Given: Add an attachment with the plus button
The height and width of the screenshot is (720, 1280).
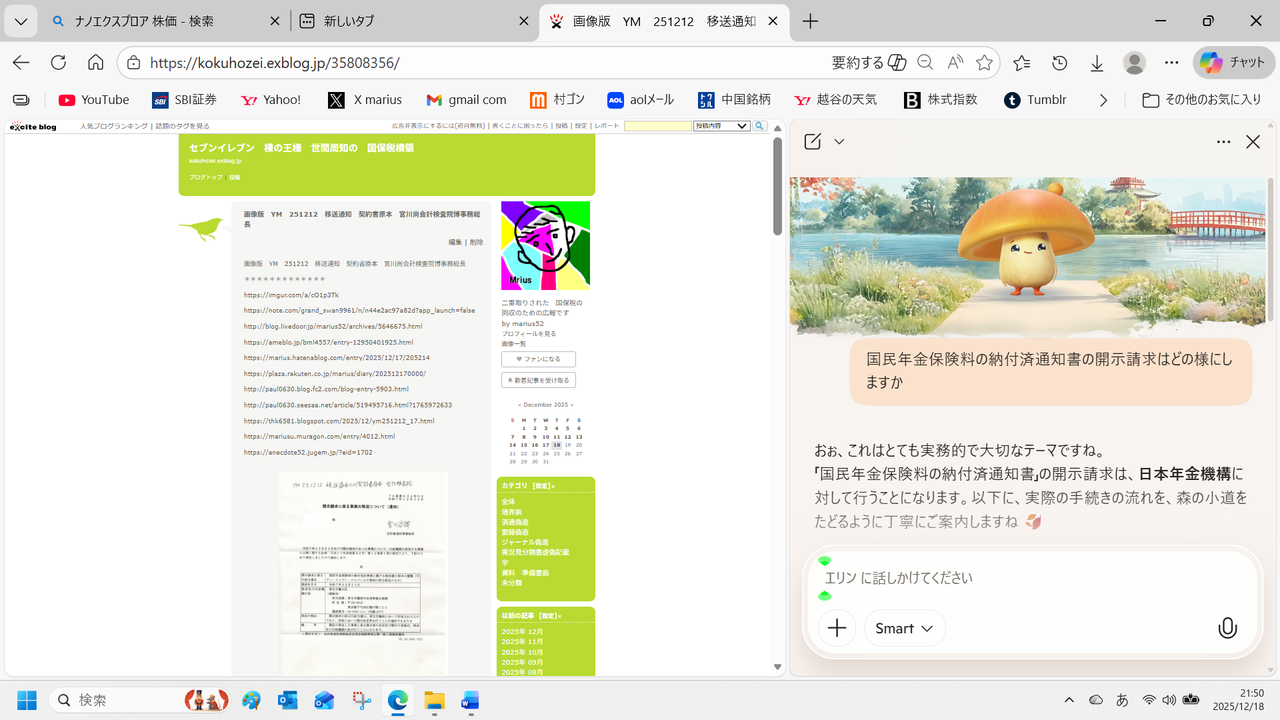Looking at the screenshot, I should 837,628.
